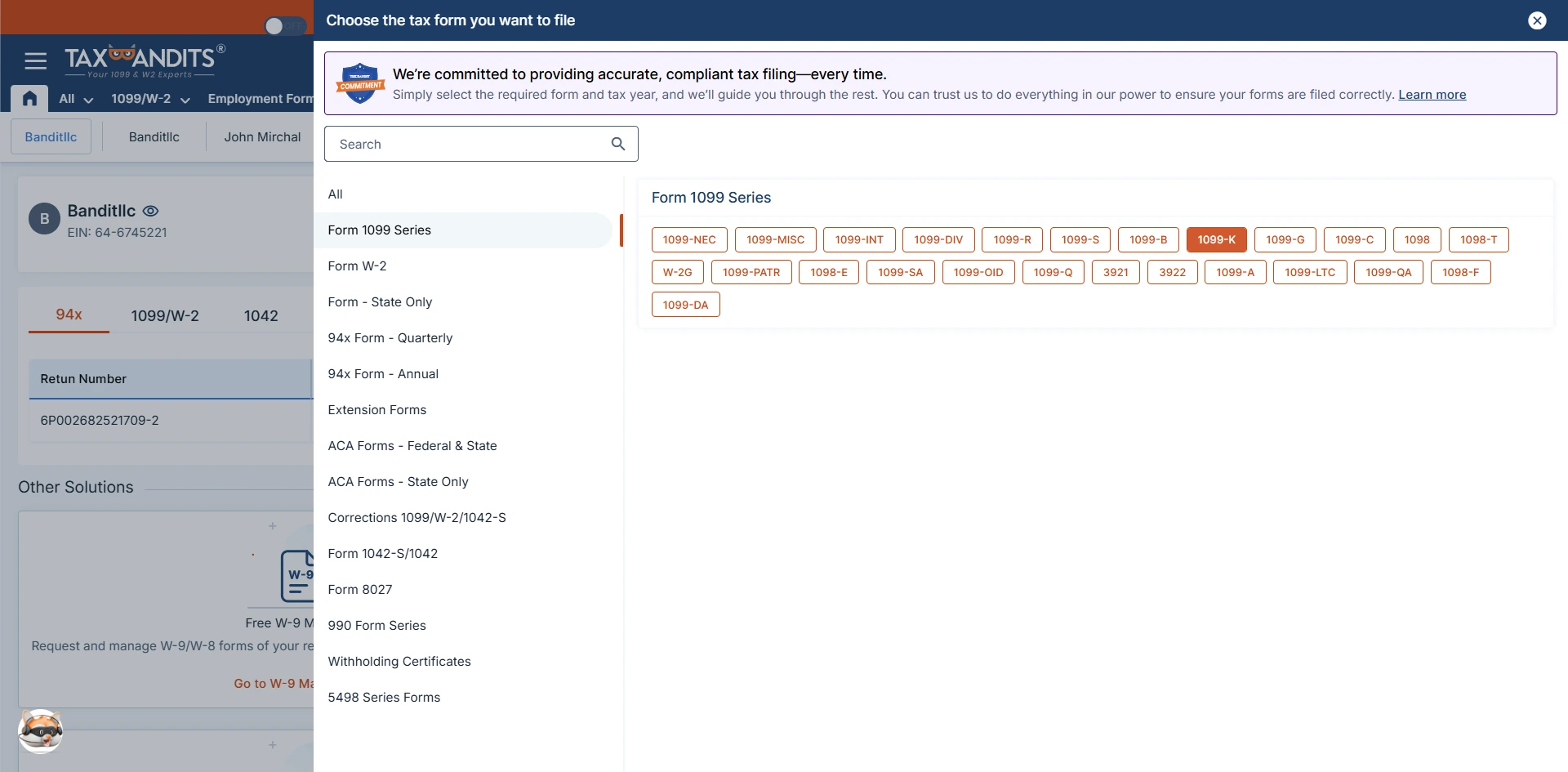Click the Banditllc 'B' avatar circle
The width and height of the screenshot is (1568, 772).
tap(44, 219)
